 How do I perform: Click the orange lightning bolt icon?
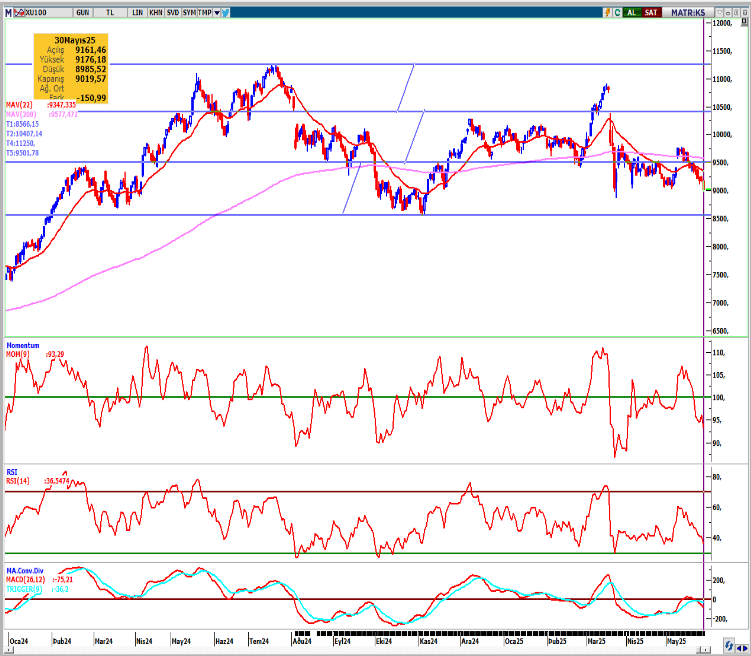pyautogui.click(x=607, y=12)
